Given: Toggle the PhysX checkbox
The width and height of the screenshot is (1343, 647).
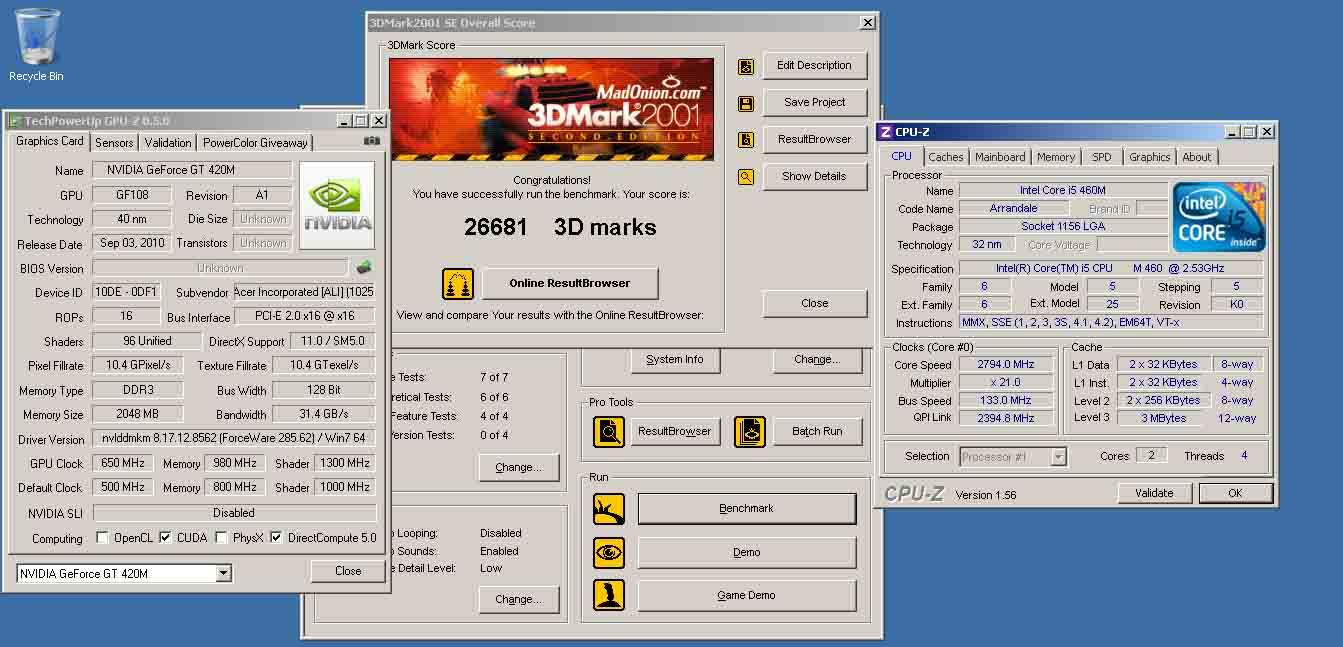Looking at the screenshot, I should (220, 538).
